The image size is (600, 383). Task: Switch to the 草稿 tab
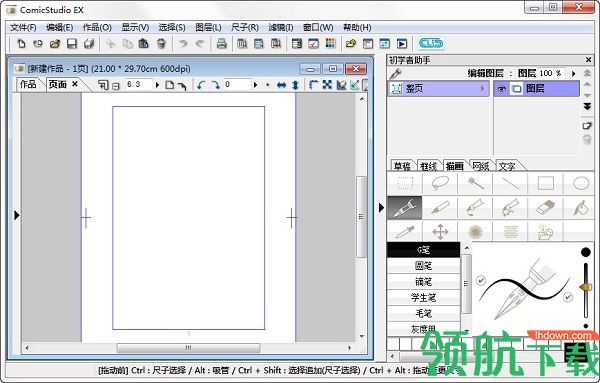pyautogui.click(x=402, y=166)
